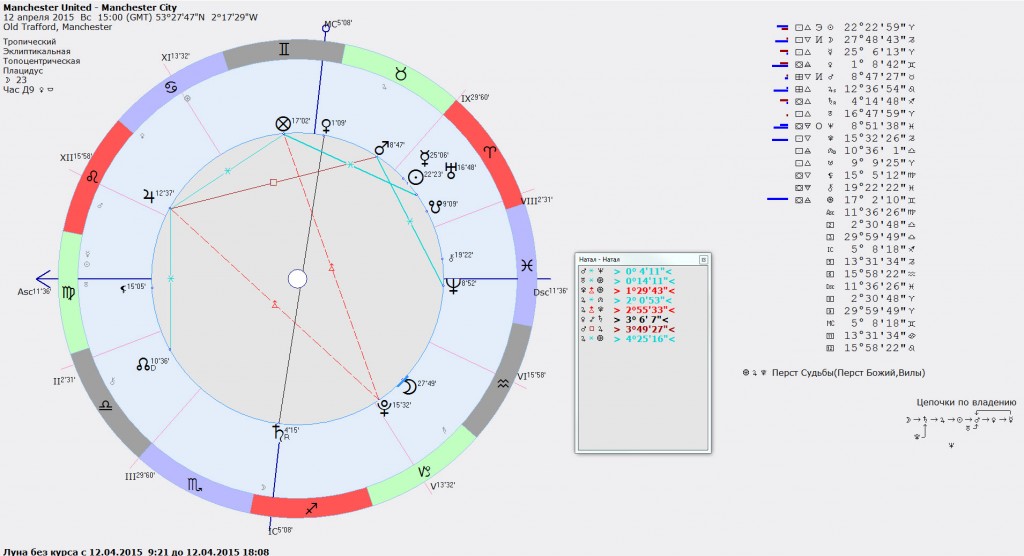Click the MC 5°08' label atop chart

point(338,24)
